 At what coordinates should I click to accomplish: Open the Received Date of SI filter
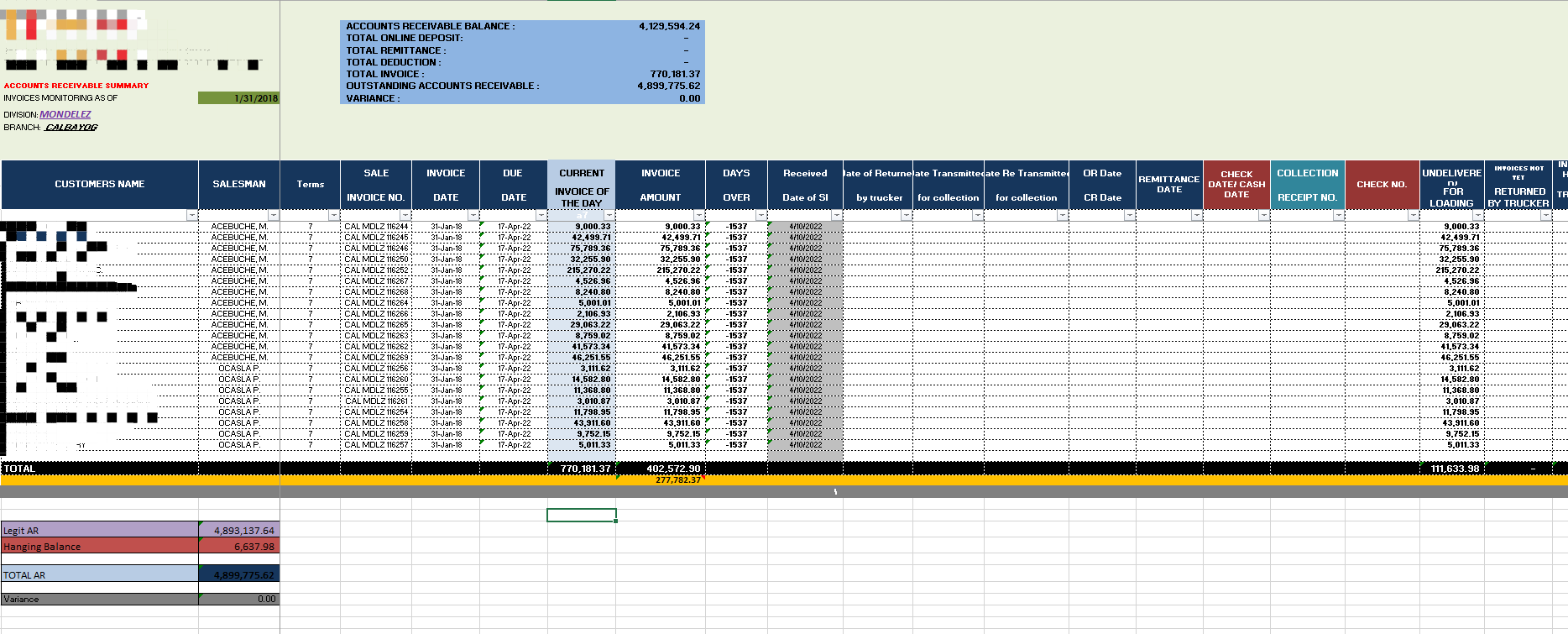[837, 216]
